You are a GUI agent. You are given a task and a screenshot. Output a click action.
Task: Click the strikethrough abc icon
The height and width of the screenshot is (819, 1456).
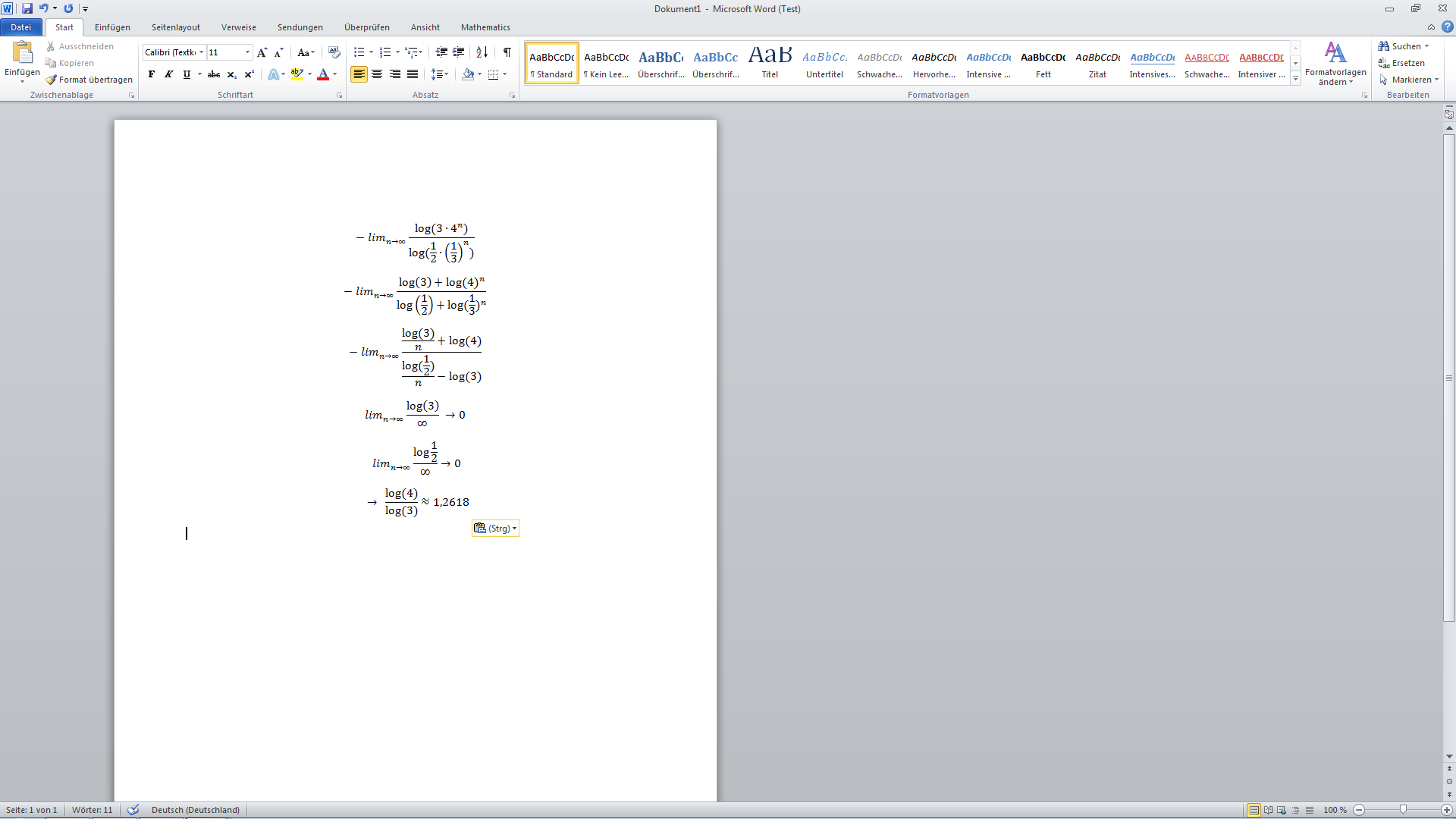(x=214, y=74)
